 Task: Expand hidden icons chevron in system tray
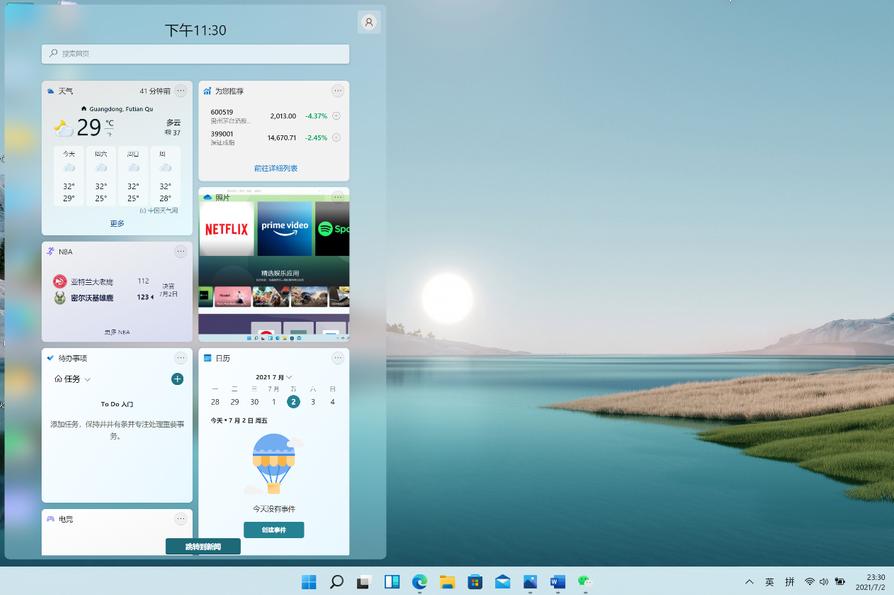click(x=749, y=580)
